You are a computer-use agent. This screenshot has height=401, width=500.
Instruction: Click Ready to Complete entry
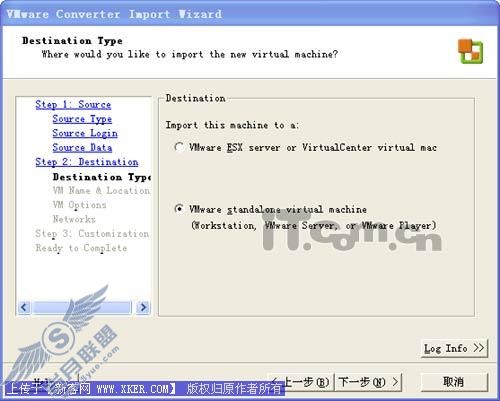tap(81, 248)
